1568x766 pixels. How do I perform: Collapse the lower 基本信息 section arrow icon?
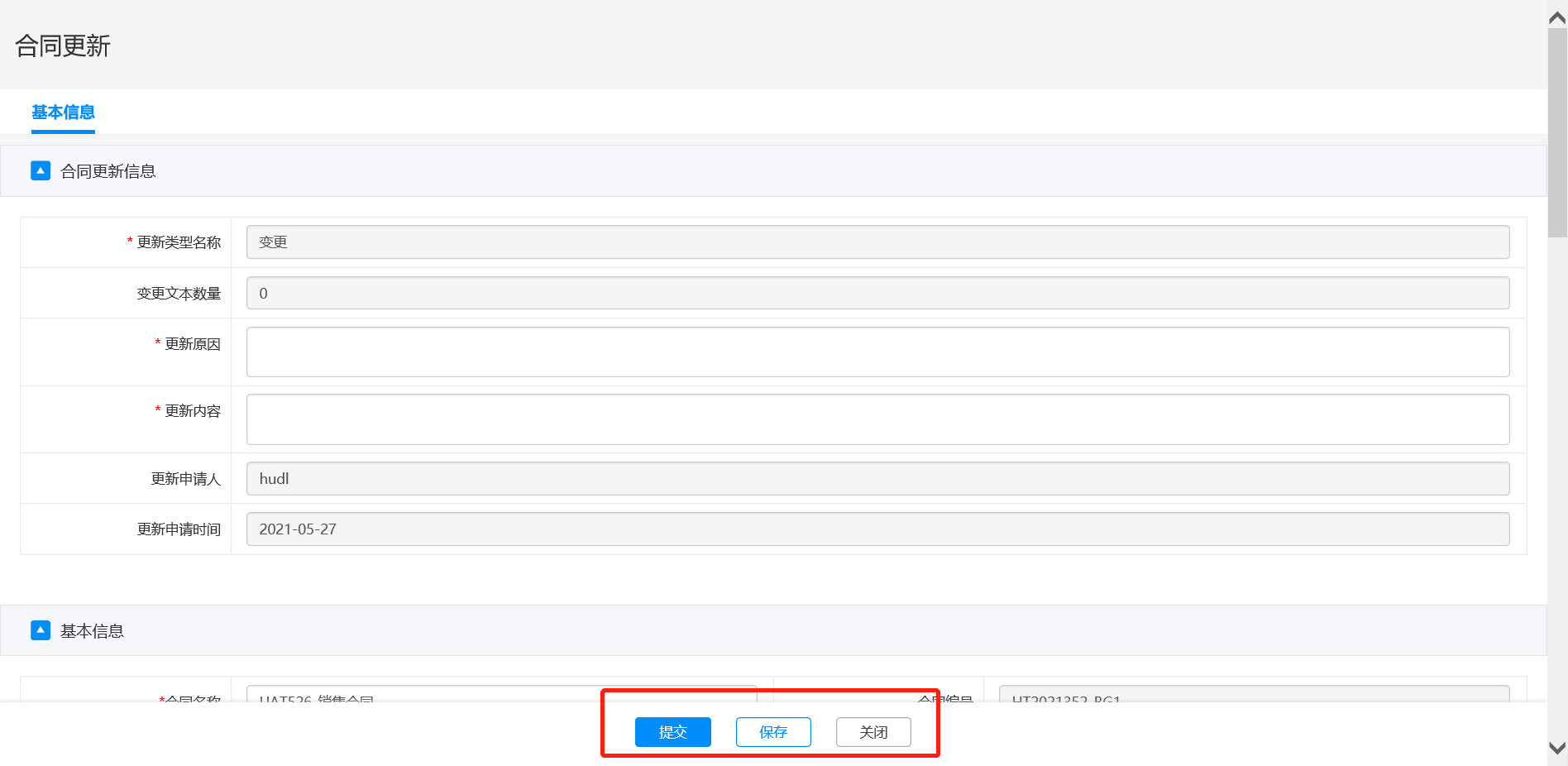click(41, 631)
